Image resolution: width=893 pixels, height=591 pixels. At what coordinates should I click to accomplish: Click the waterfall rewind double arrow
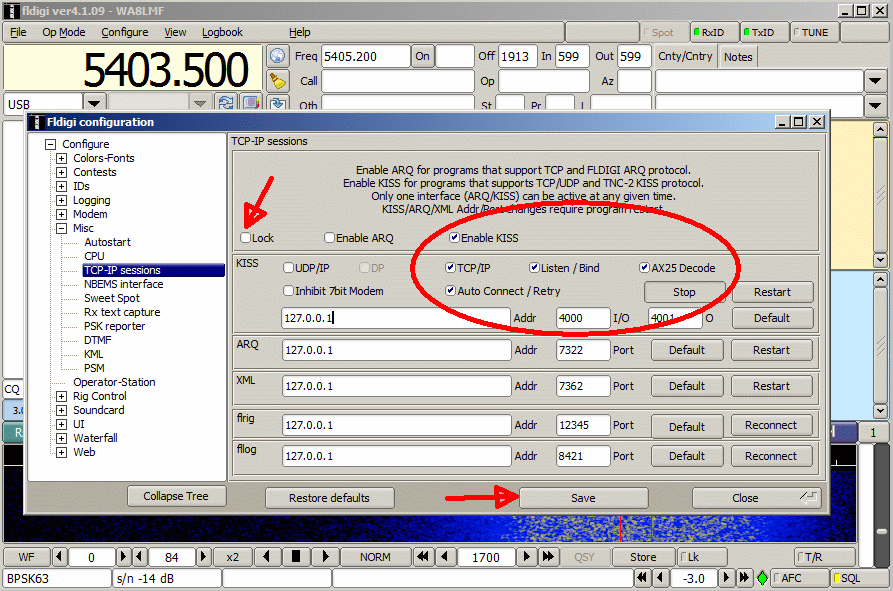click(x=423, y=556)
